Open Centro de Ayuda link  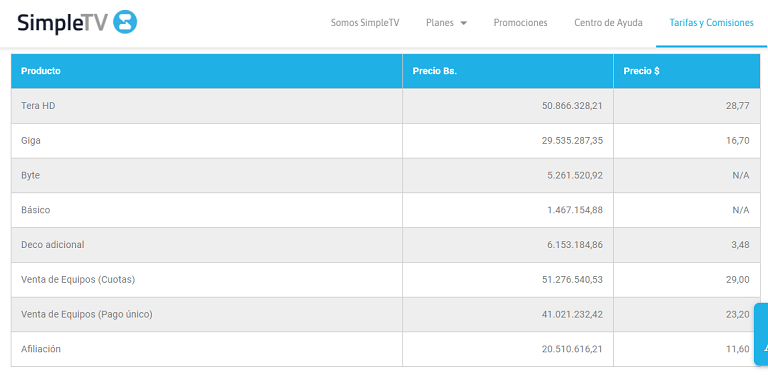[x=608, y=23]
